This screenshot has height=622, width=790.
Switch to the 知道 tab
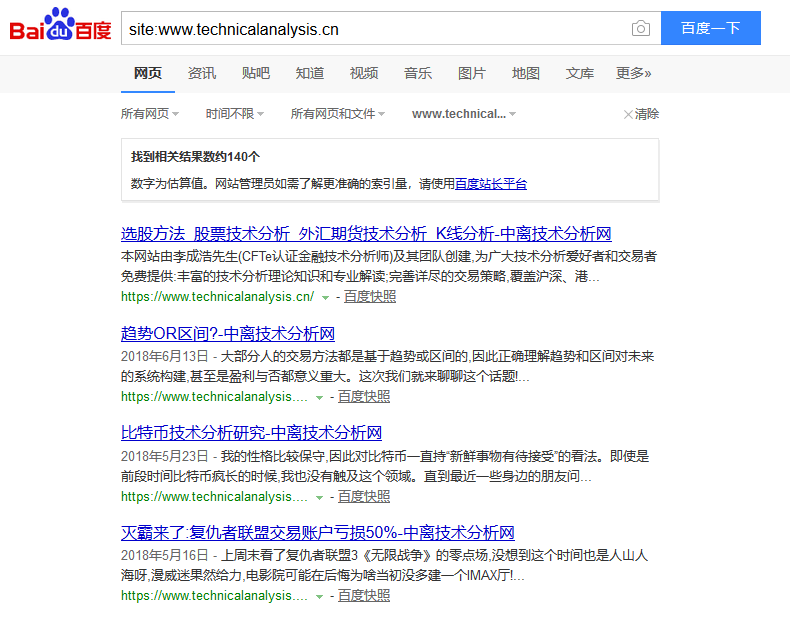(x=310, y=74)
